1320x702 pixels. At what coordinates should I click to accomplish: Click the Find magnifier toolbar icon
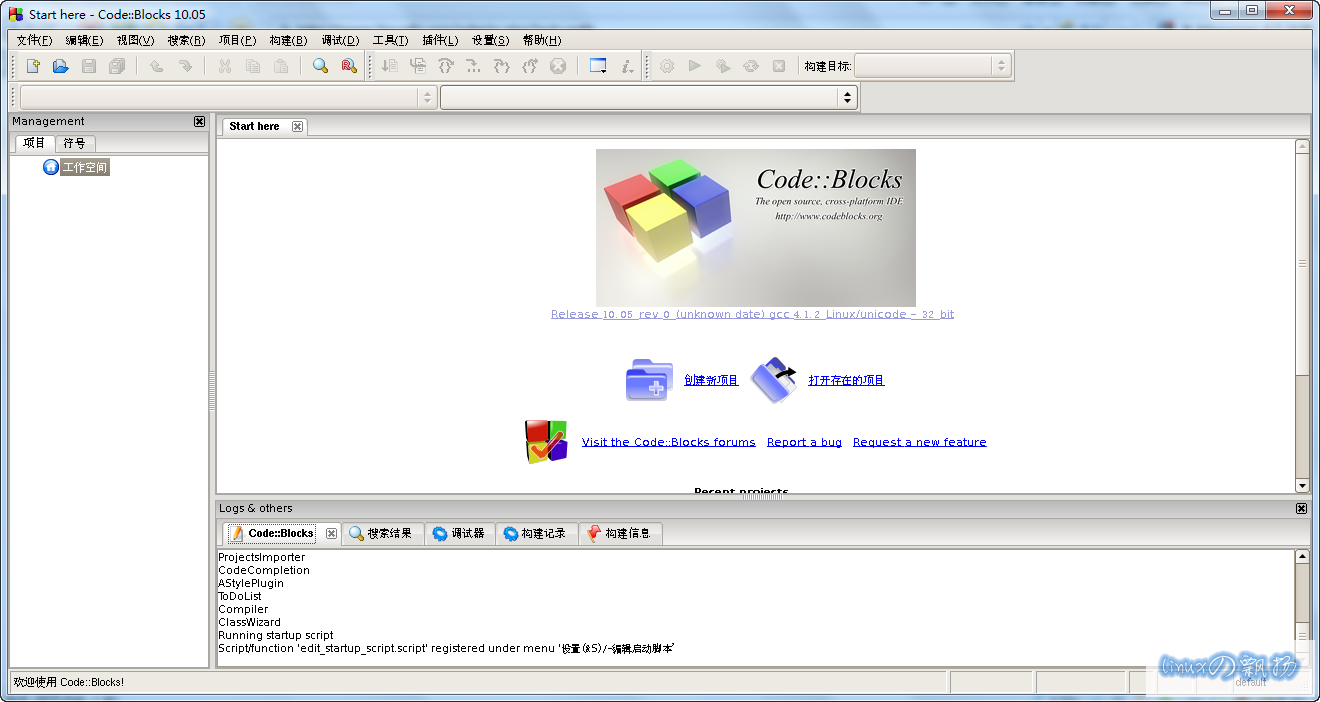320,66
